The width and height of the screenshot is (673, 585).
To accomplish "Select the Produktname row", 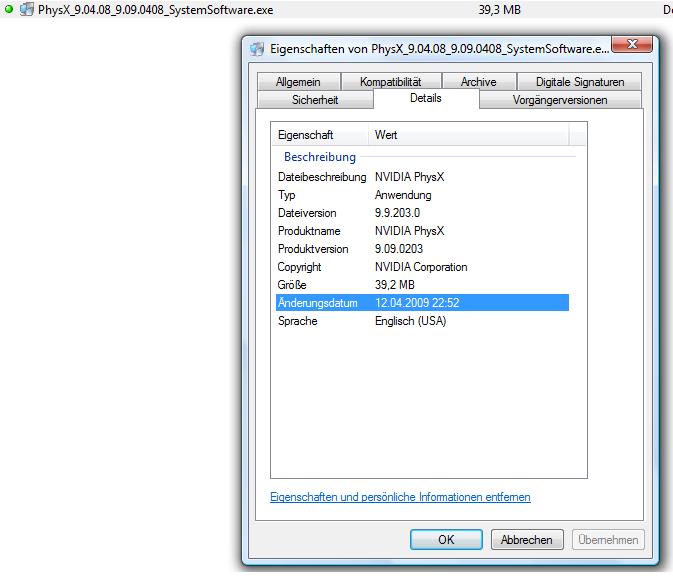I will click(422, 231).
